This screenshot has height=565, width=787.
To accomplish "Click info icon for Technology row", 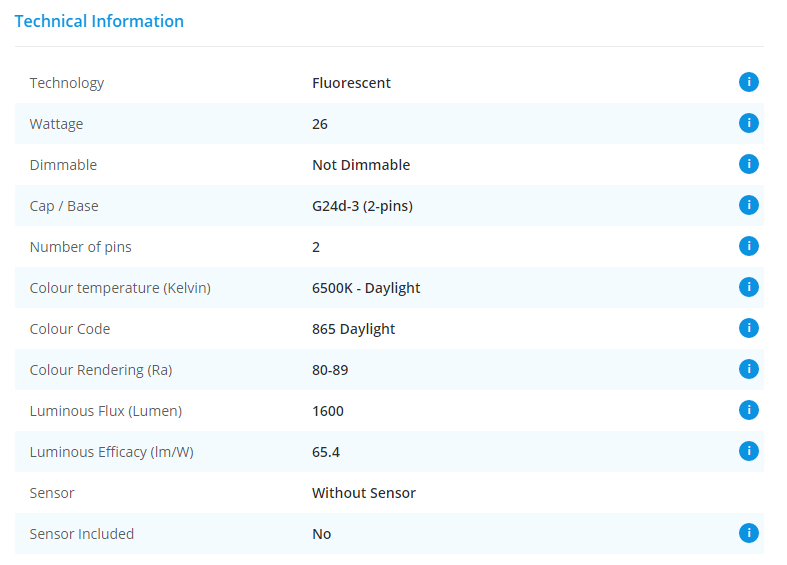I will click(x=748, y=82).
